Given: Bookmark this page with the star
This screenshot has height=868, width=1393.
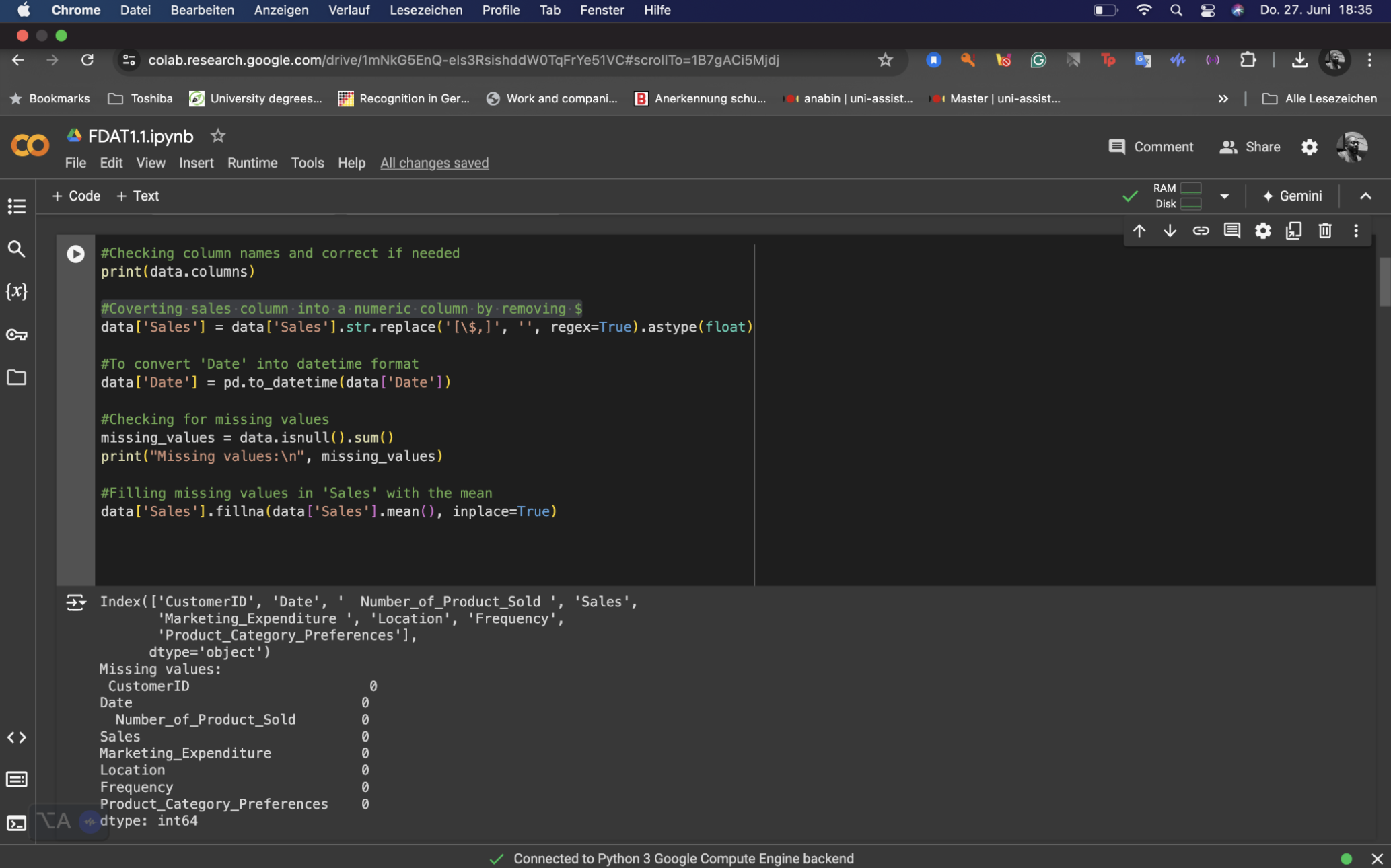Looking at the screenshot, I should 885,60.
